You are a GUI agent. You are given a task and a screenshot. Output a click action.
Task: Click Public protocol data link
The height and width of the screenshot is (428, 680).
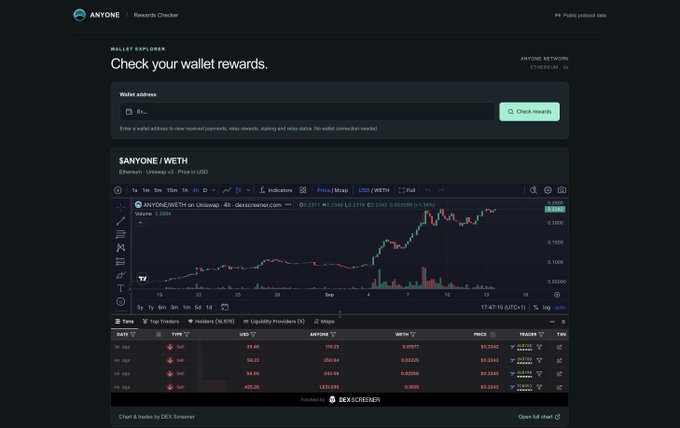(x=580, y=15)
